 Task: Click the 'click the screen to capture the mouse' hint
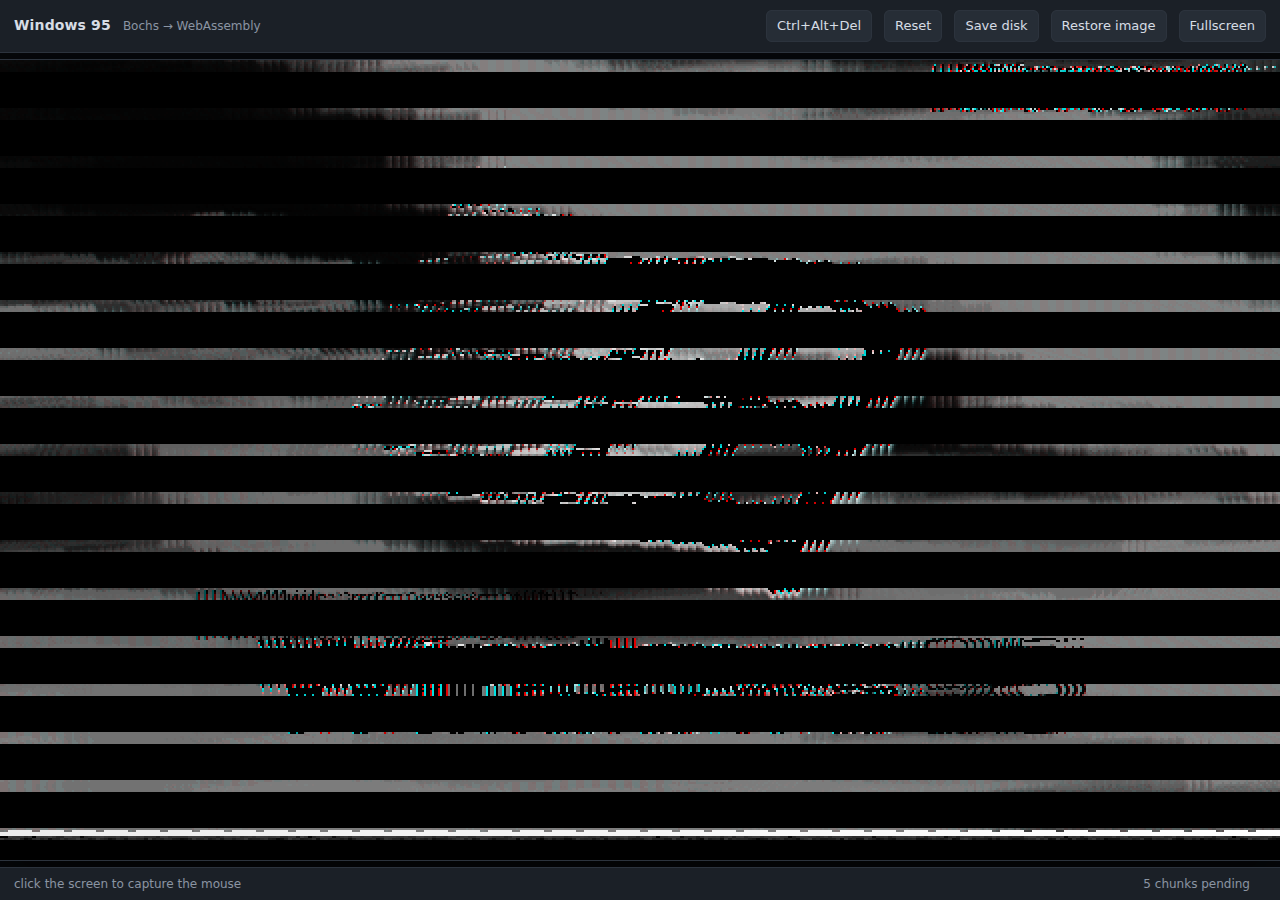click(x=127, y=884)
